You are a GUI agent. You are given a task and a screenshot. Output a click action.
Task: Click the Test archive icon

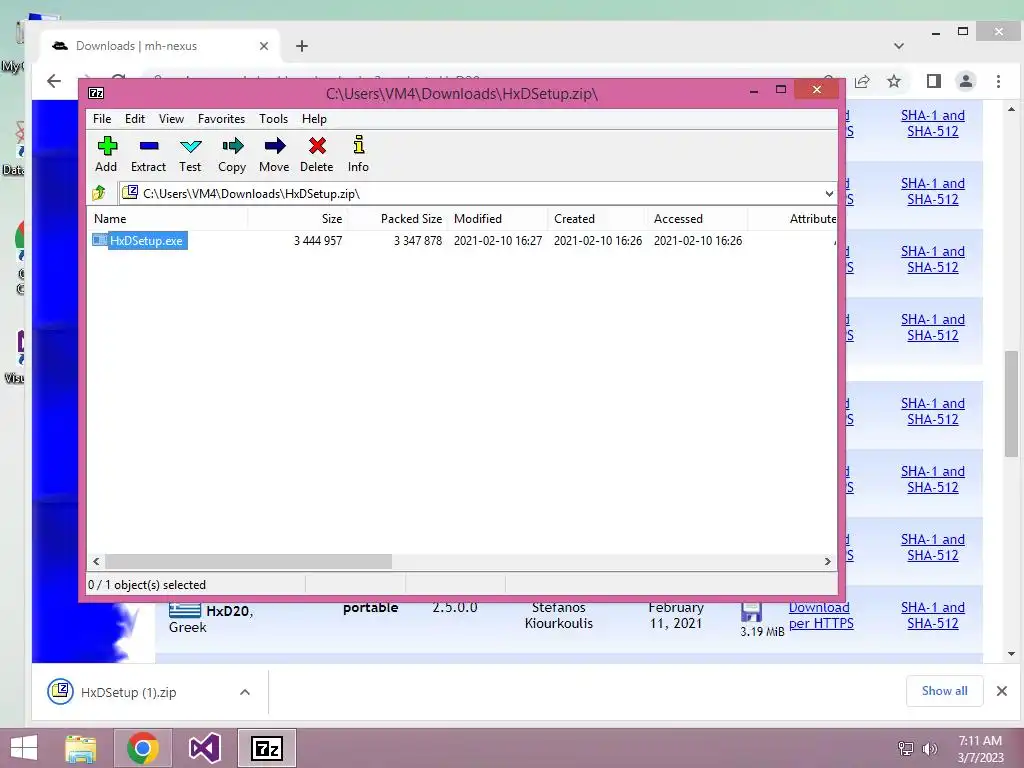click(x=190, y=146)
